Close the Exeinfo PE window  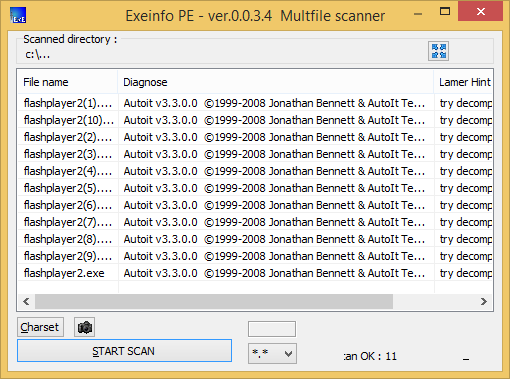coord(480,12)
